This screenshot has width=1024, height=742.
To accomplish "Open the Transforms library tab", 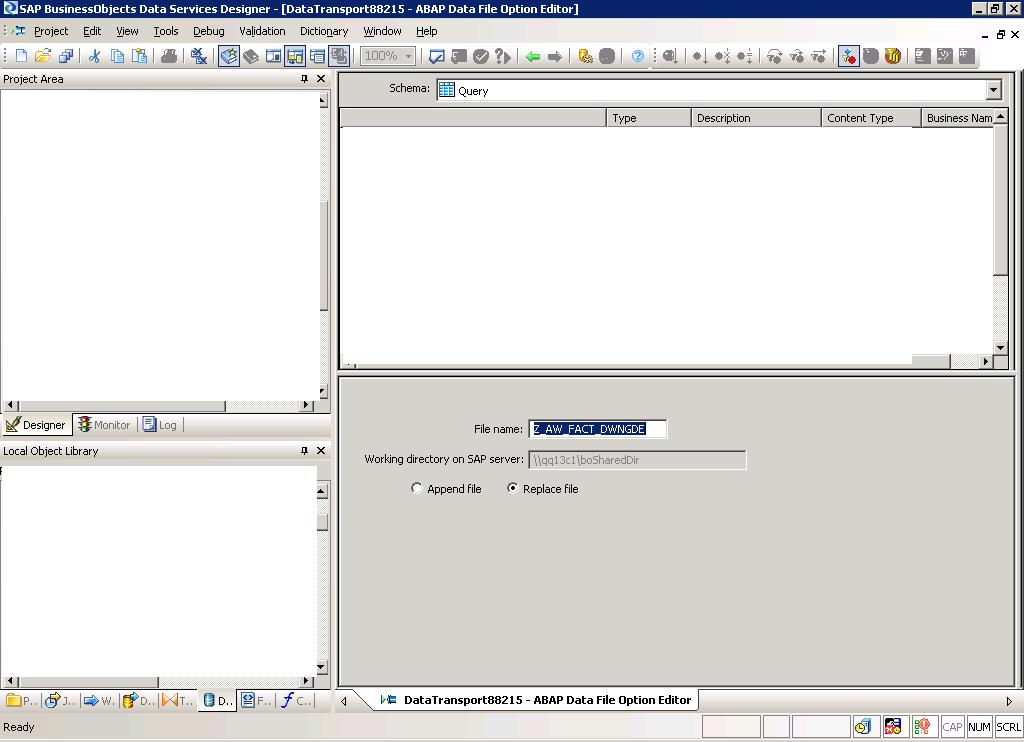I will (177, 701).
